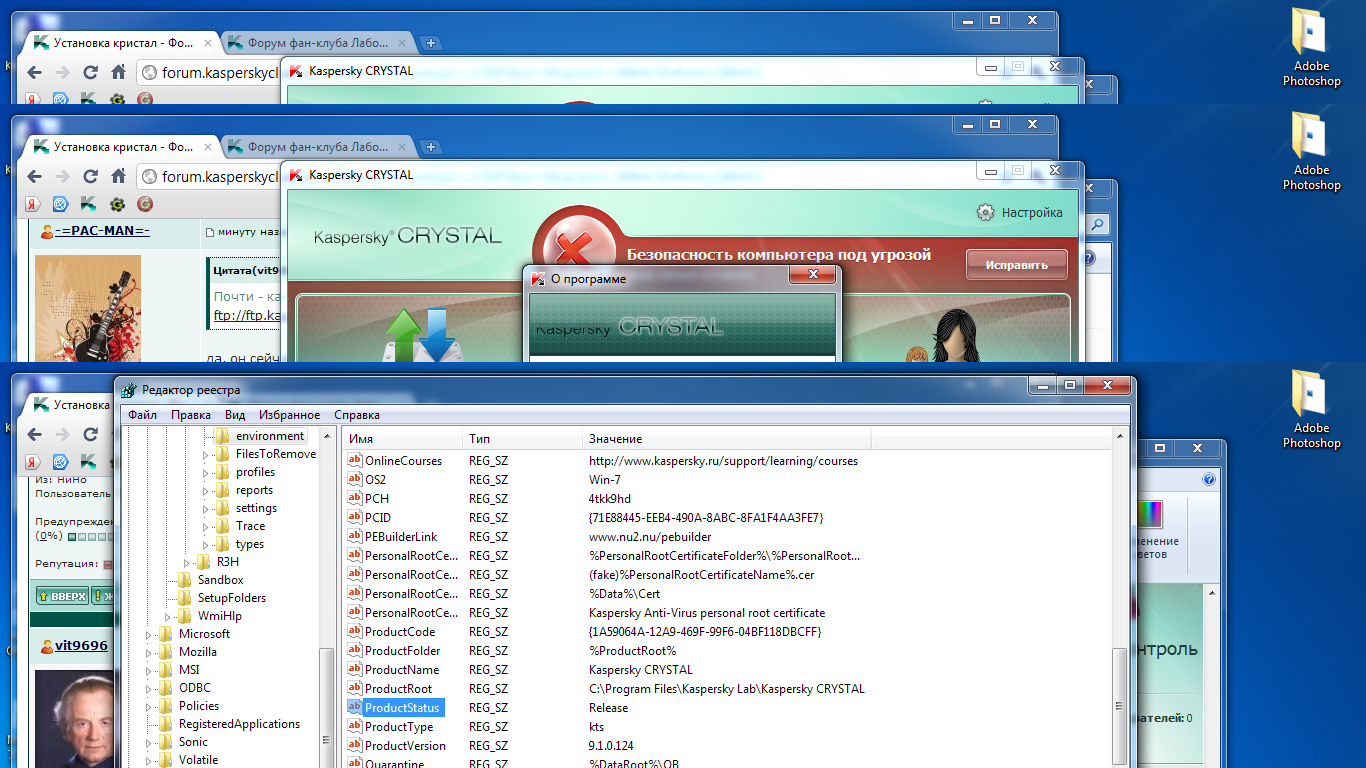Click the highlighted icon beside ProductStatus
The image size is (1366, 768).
354,708
